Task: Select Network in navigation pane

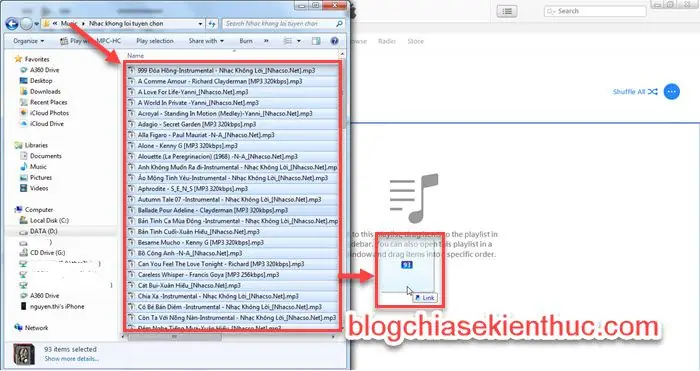Action: (x=36, y=328)
